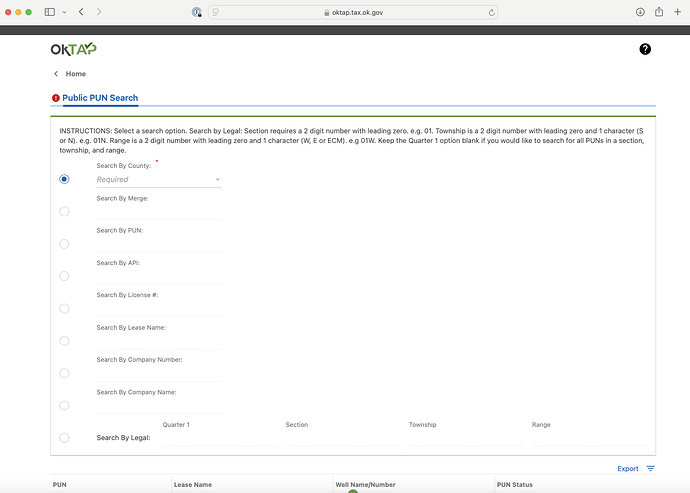Reload the page with the refresh icon

click(x=492, y=12)
